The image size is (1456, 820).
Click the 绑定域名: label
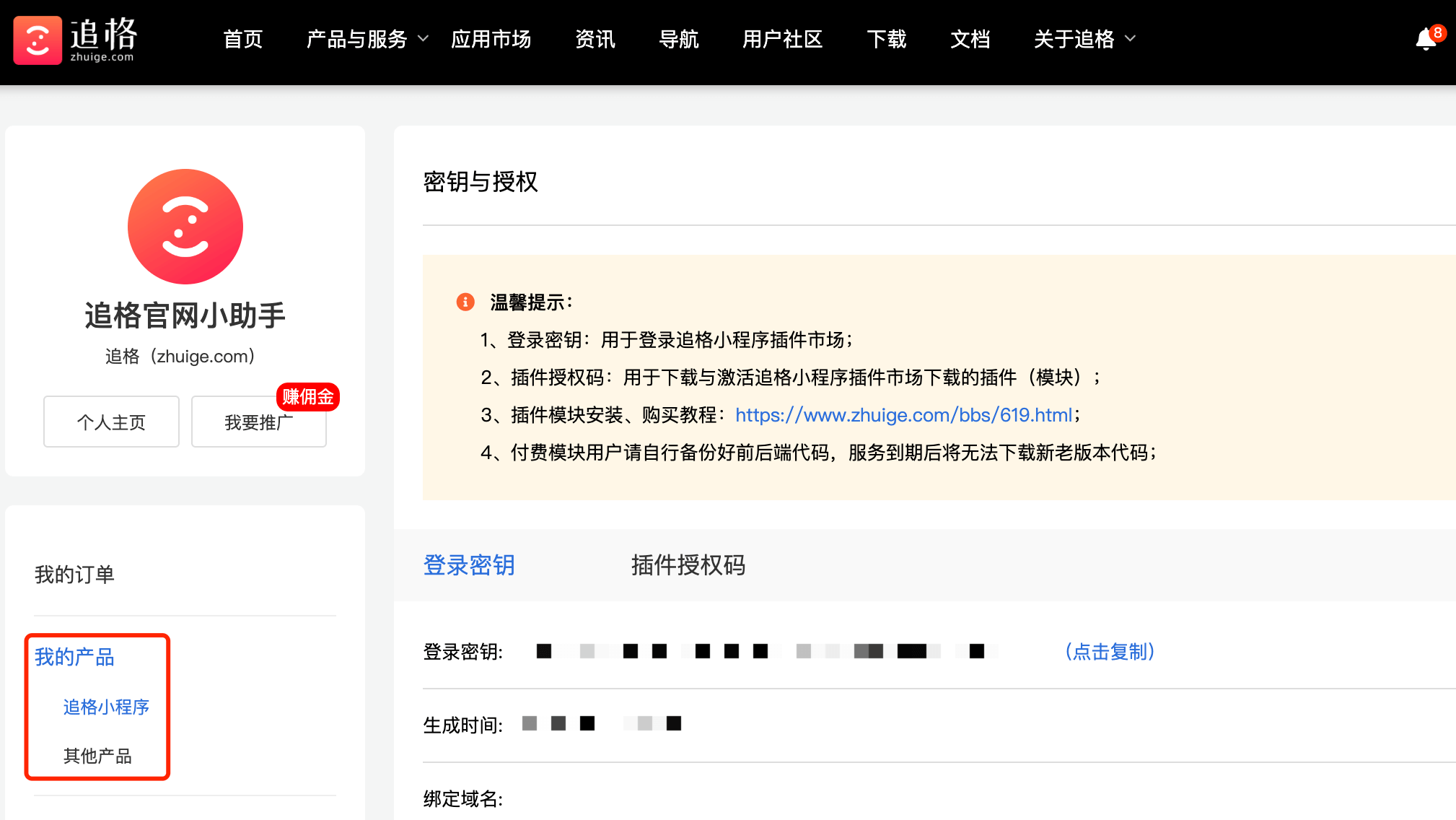tap(463, 799)
